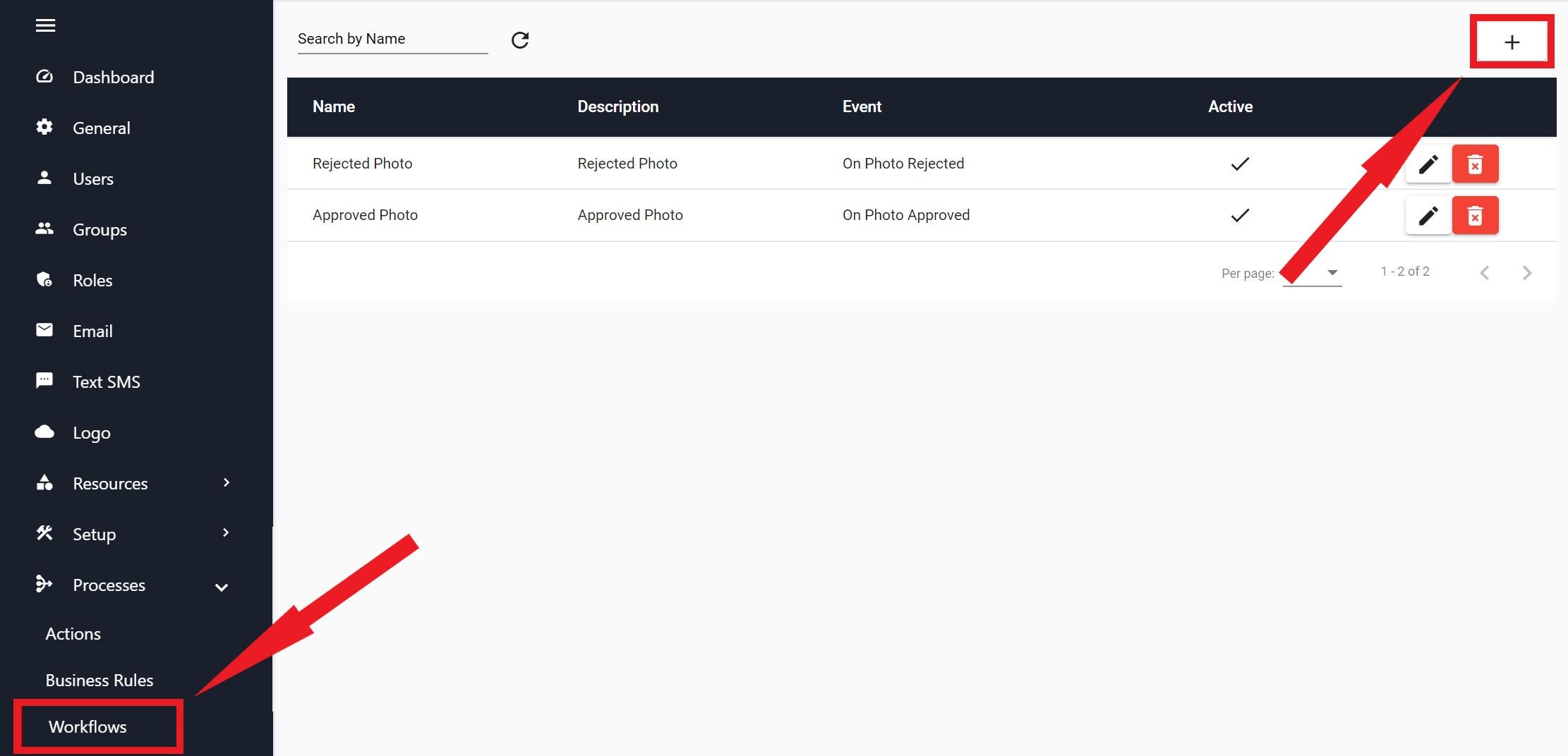Click the Rejected Photo description cell
The image size is (1568, 756).
pos(627,164)
